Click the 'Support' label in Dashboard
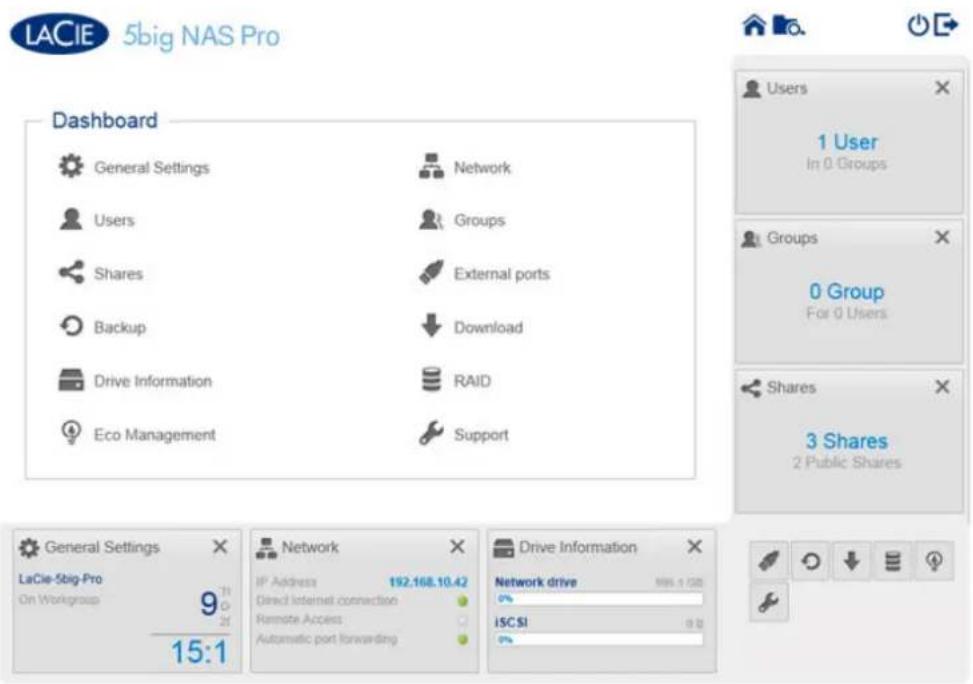 click(481, 434)
